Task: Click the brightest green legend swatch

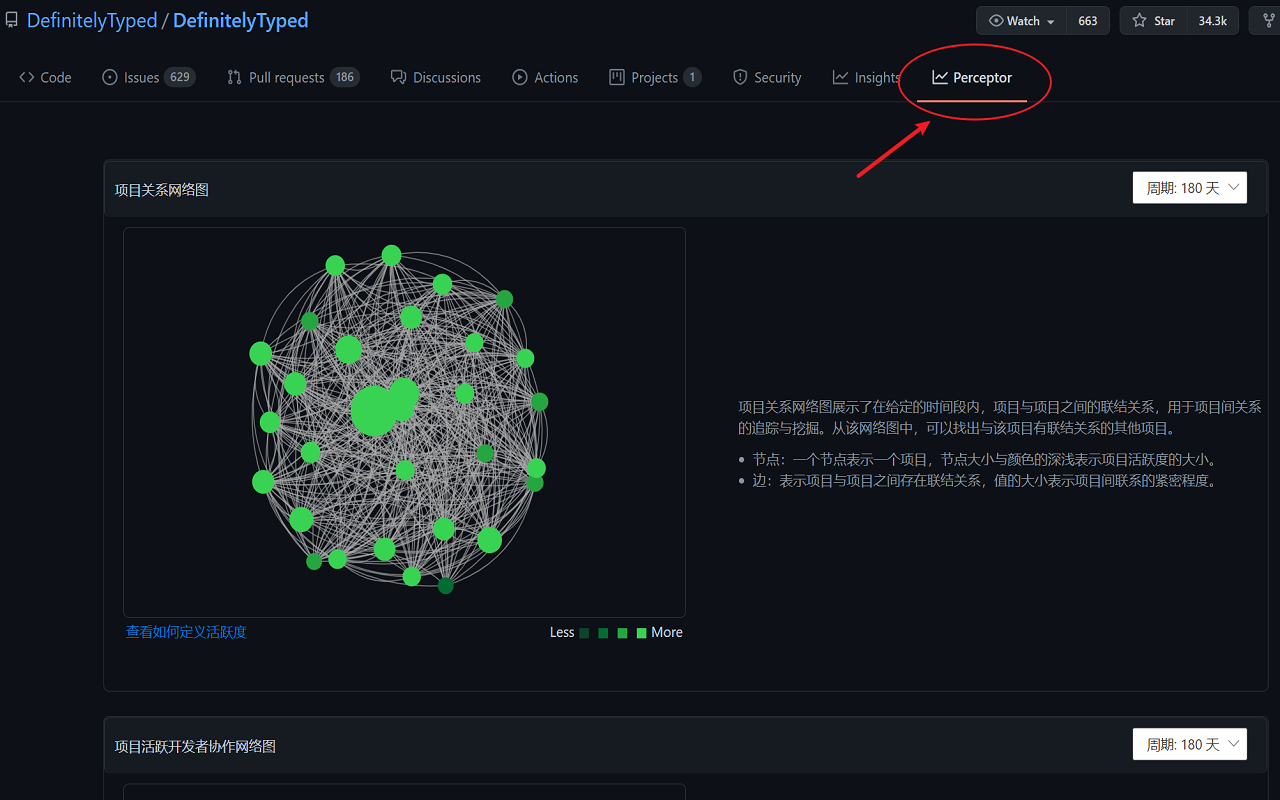Action: (641, 633)
